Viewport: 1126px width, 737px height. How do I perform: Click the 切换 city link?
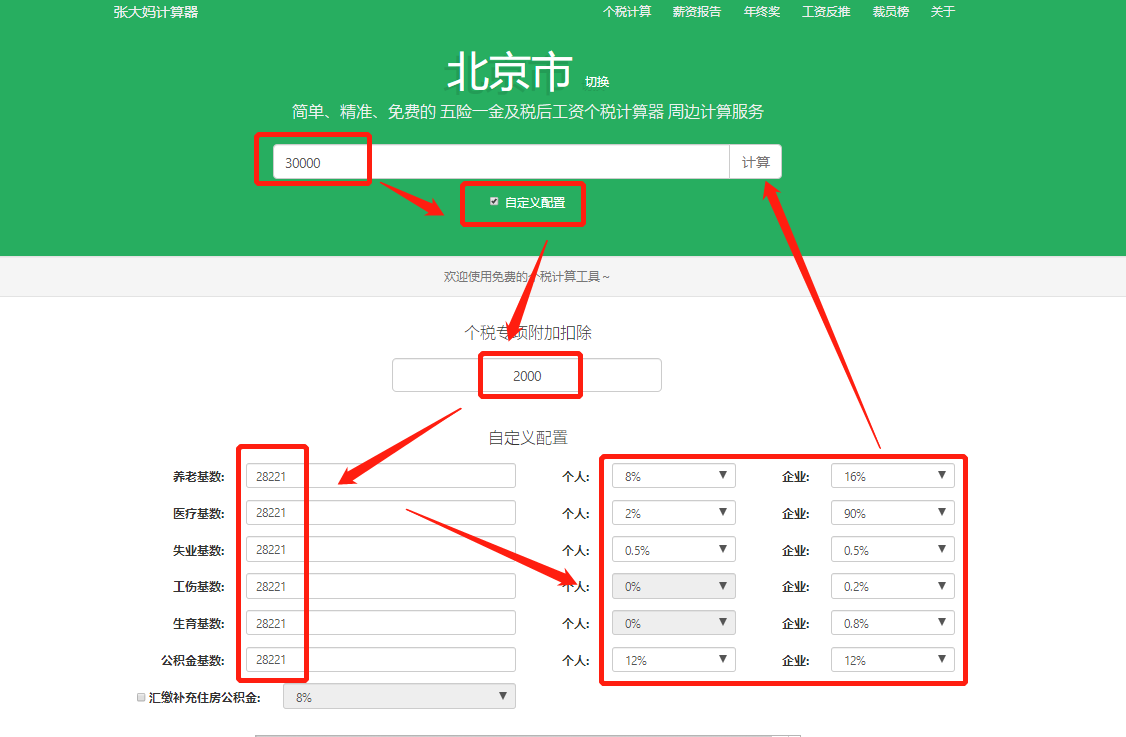[597, 82]
